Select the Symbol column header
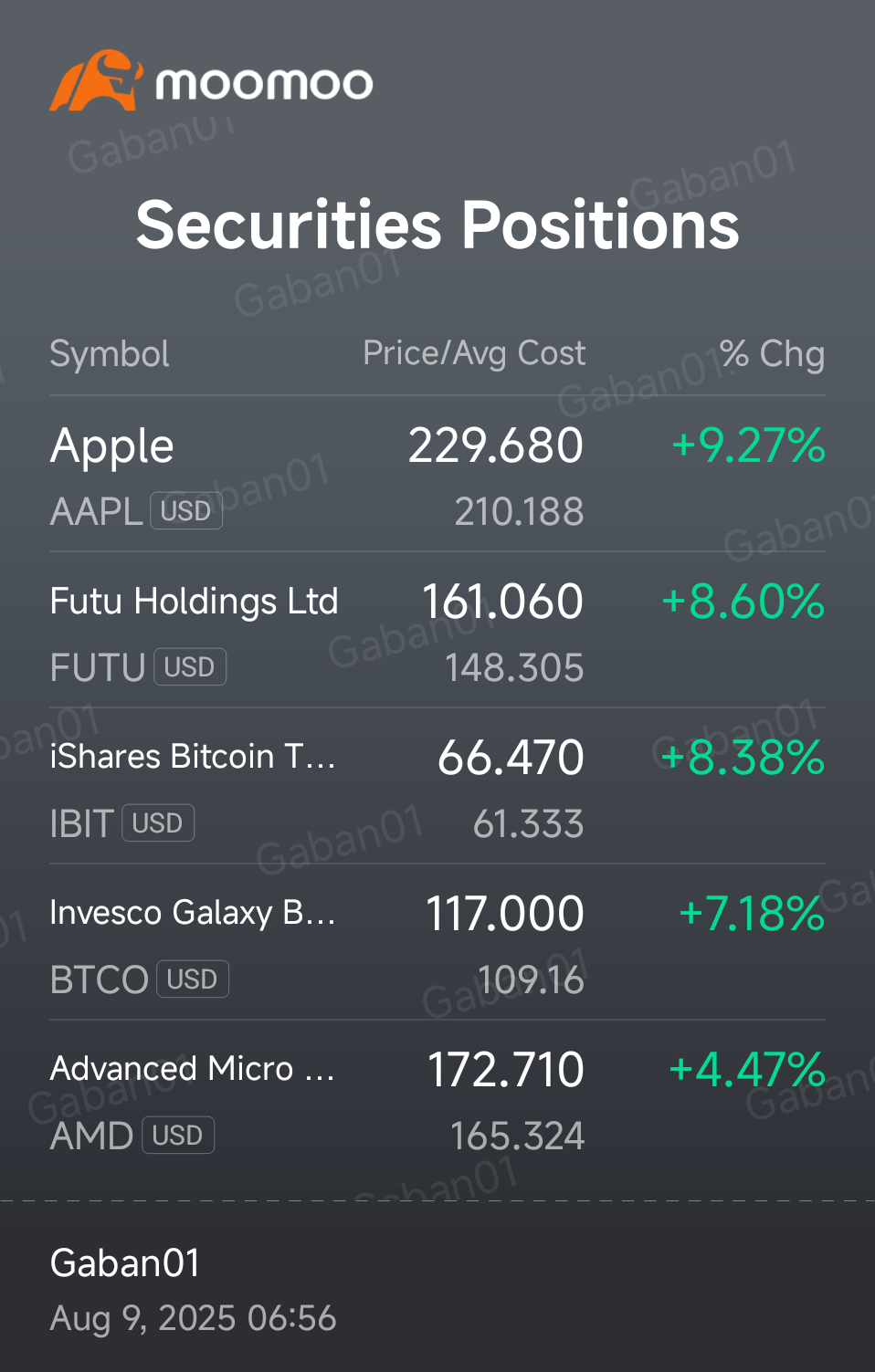Image resolution: width=875 pixels, height=1372 pixels. coord(110,354)
